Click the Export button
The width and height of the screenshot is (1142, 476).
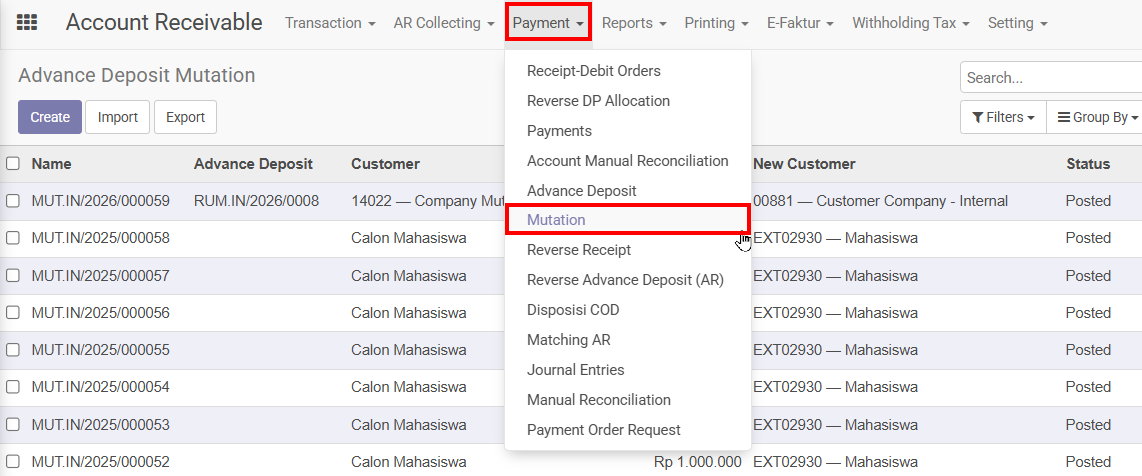185,117
